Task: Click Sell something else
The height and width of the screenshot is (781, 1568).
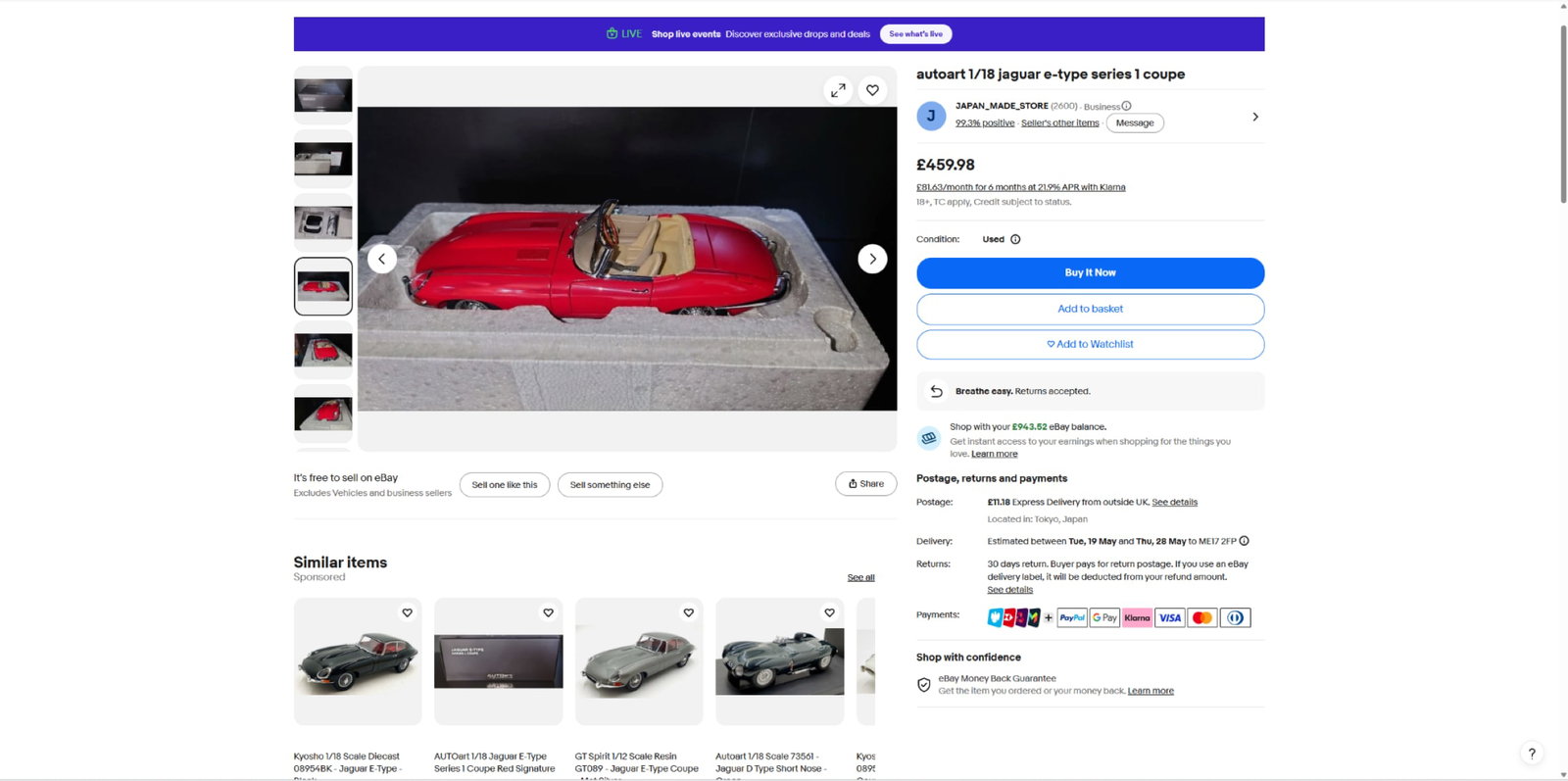Action: [x=610, y=484]
